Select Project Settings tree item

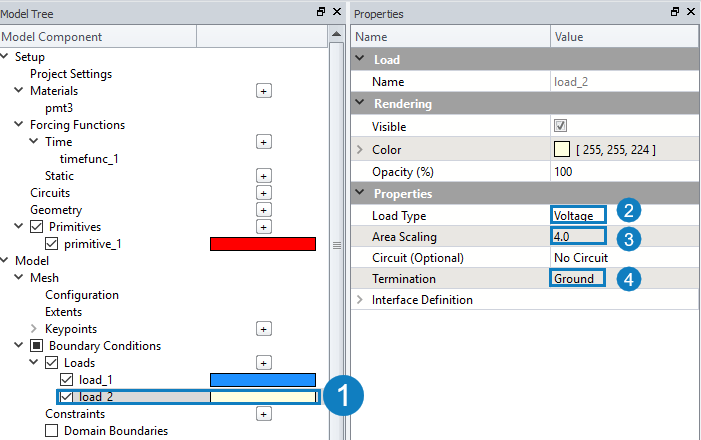pyautogui.click(x=71, y=74)
